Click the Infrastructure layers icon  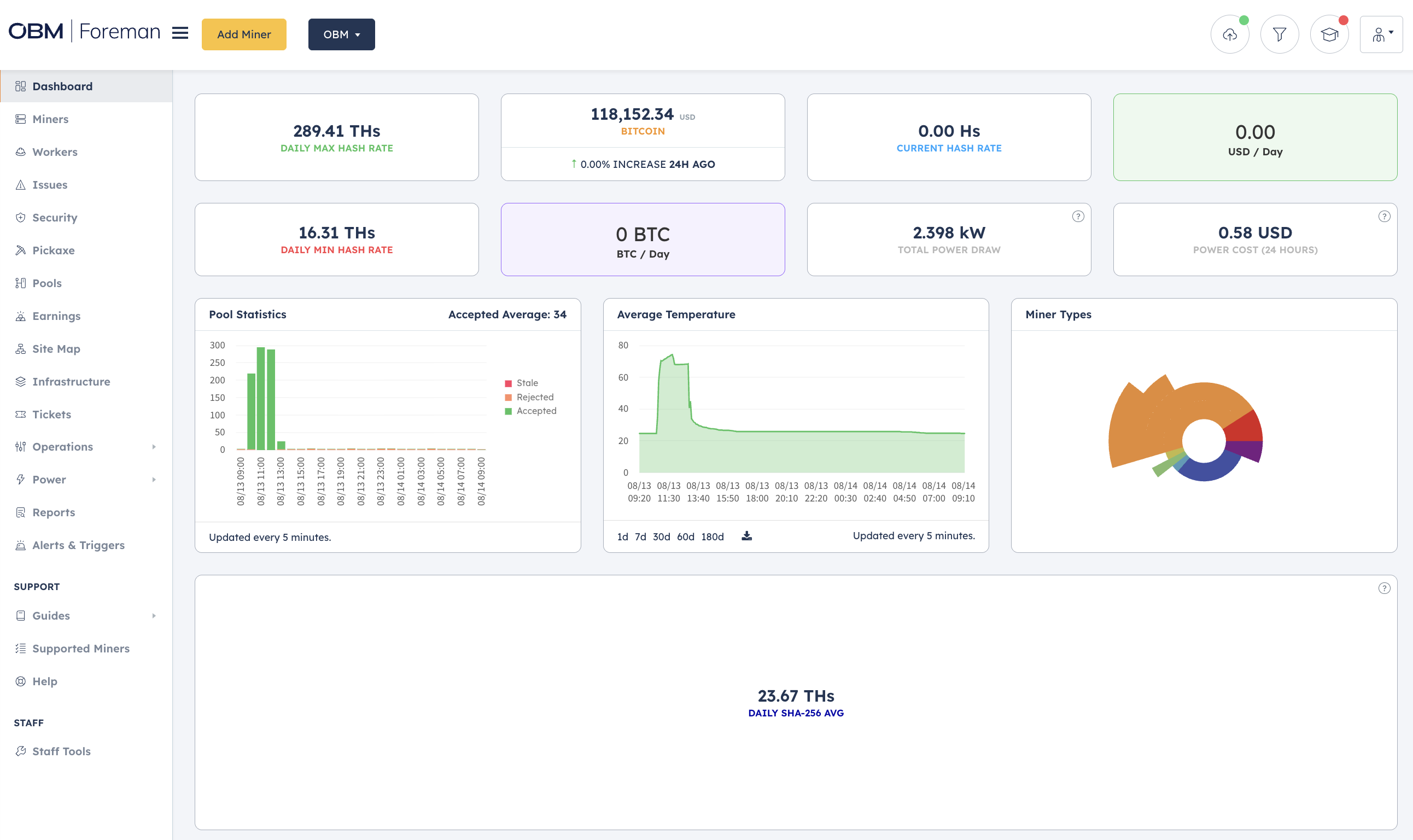click(20, 382)
